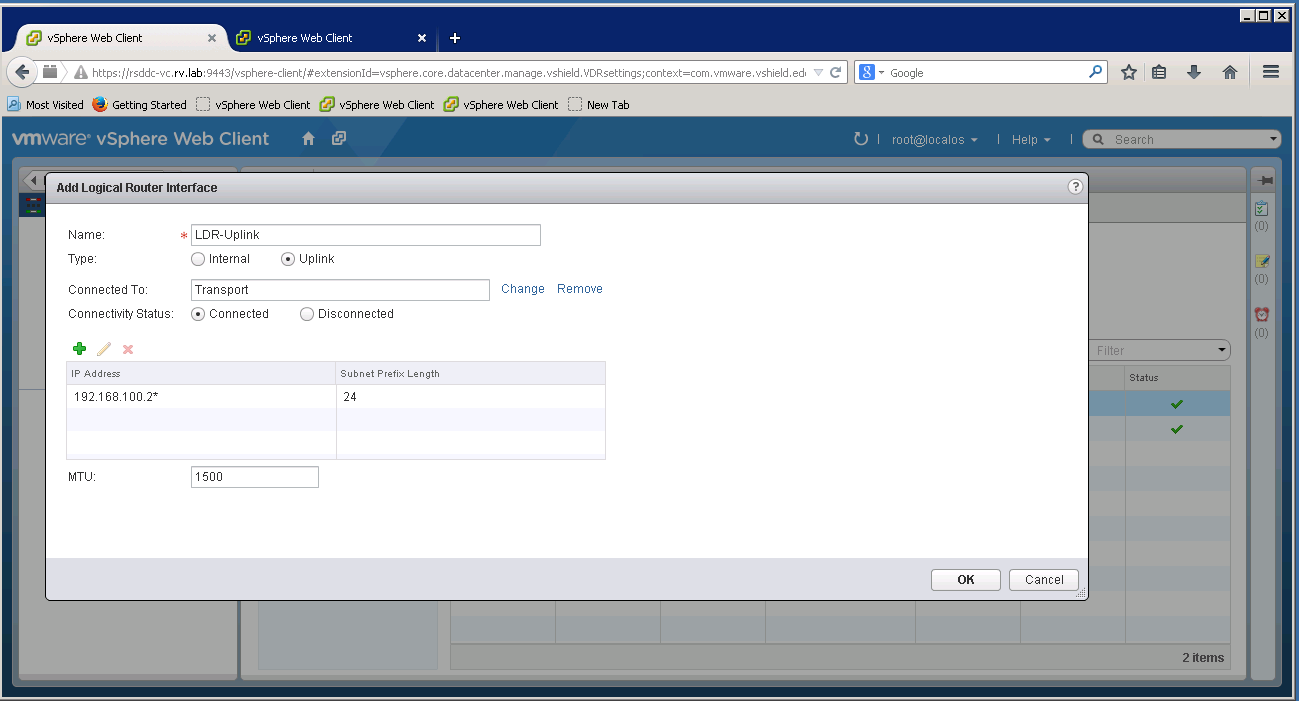1299x701 pixels.
Task: Click the Change link for Connected To
Action: pyautogui.click(x=523, y=289)
